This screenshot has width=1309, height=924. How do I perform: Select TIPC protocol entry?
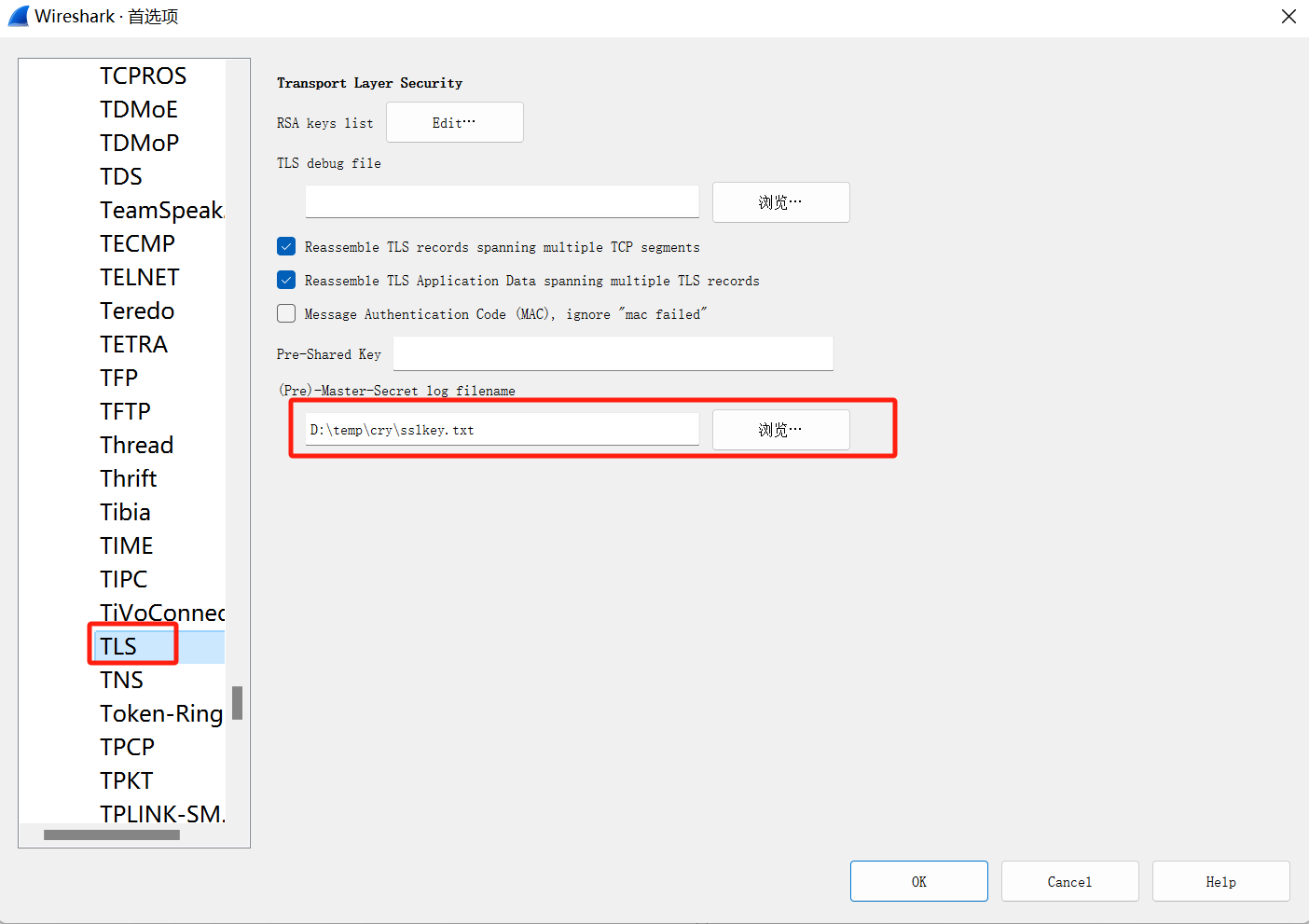pos(124,579)
